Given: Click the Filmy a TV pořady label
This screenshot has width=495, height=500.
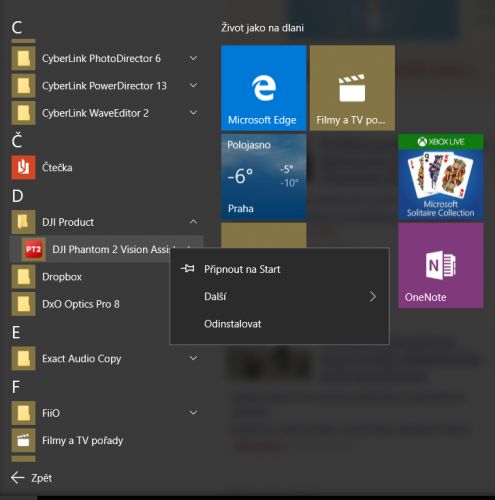Looking at the screenshot, I should click(x=83, y=441).
